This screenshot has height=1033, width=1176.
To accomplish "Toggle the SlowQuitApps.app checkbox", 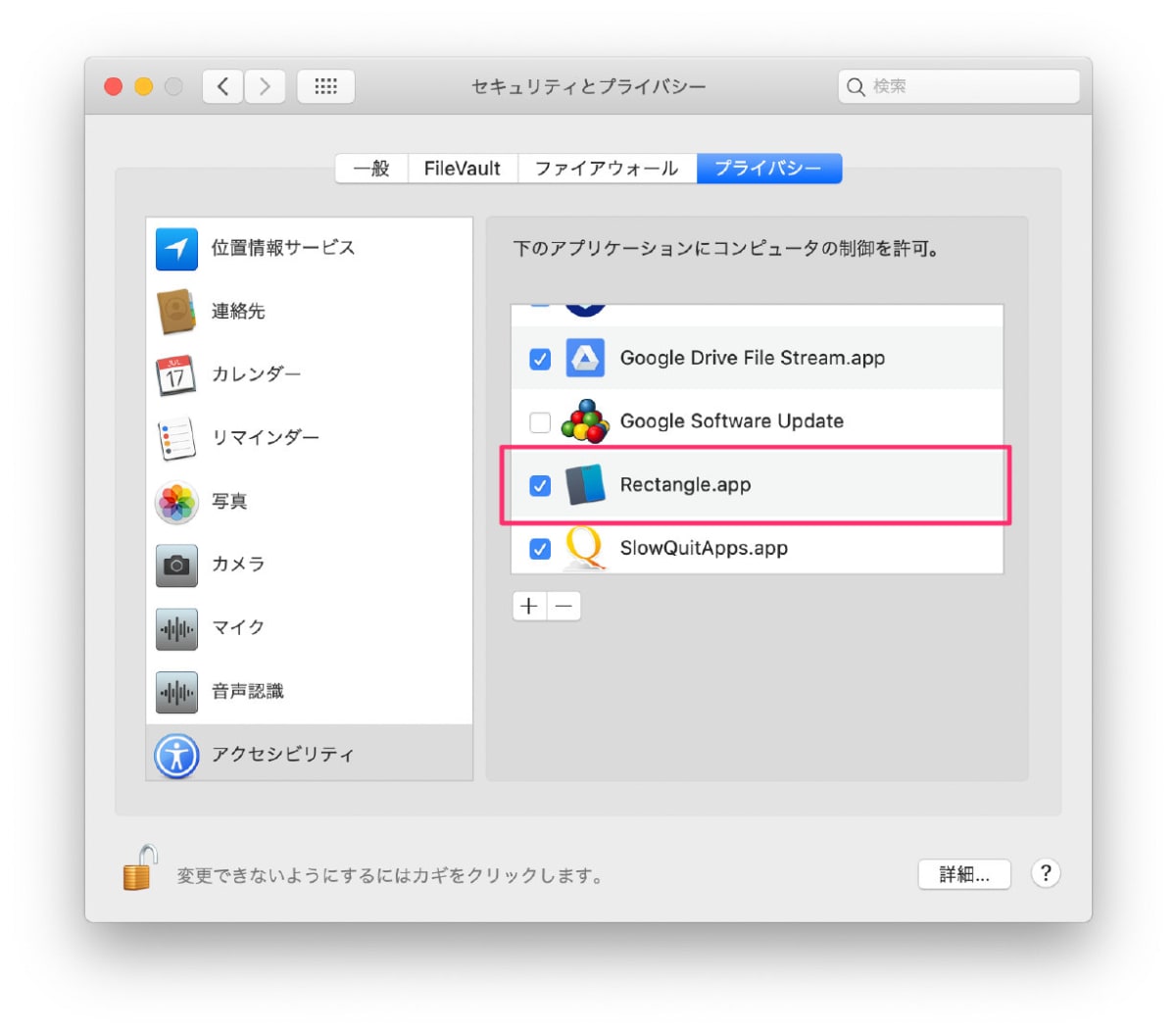I will tap(540, 549).
